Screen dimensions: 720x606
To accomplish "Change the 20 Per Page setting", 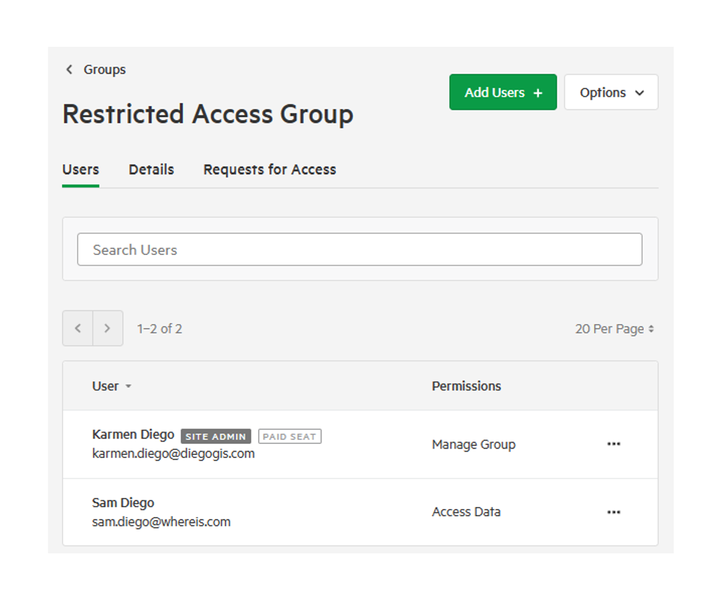I will pos(614,329).
